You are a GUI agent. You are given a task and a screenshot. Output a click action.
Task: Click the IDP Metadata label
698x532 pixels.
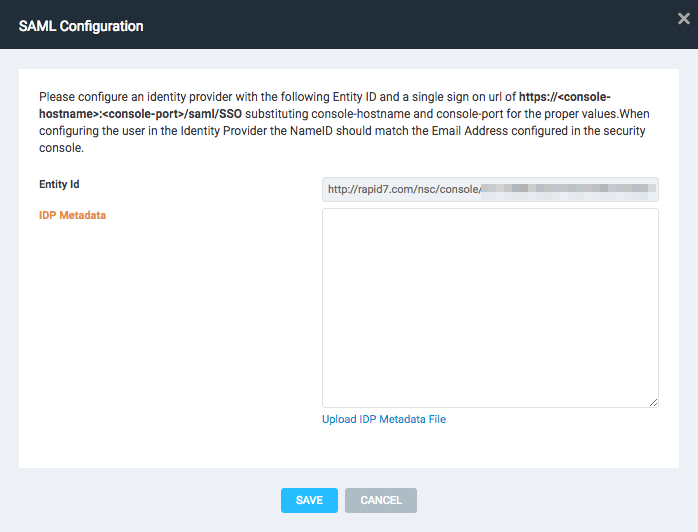(72, 215)
